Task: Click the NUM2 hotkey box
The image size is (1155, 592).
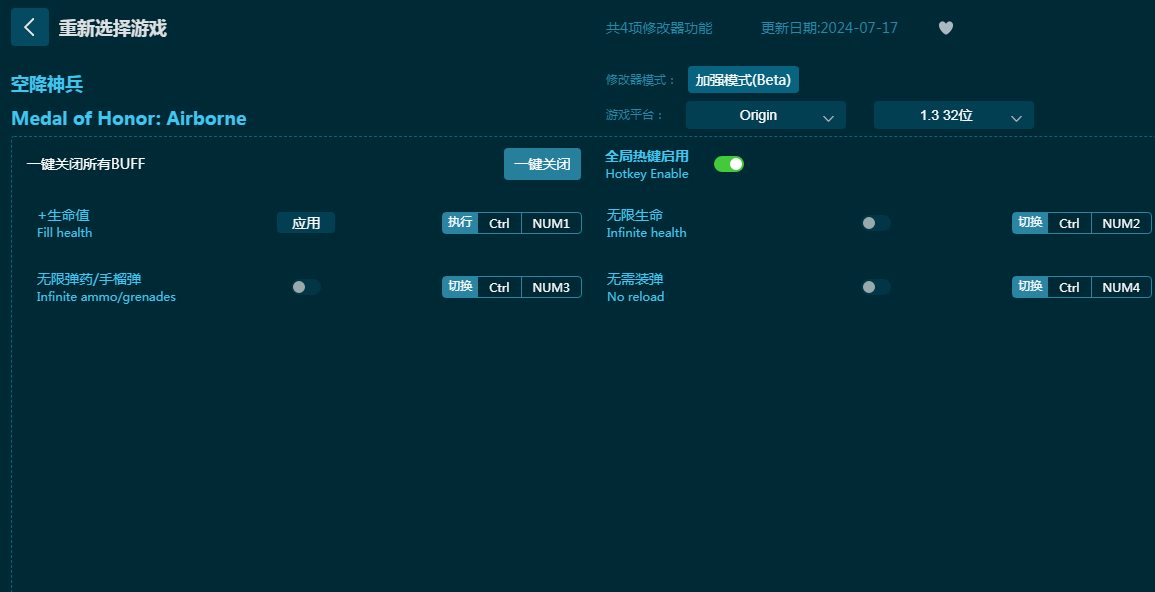Action: tap(1121, 223)
